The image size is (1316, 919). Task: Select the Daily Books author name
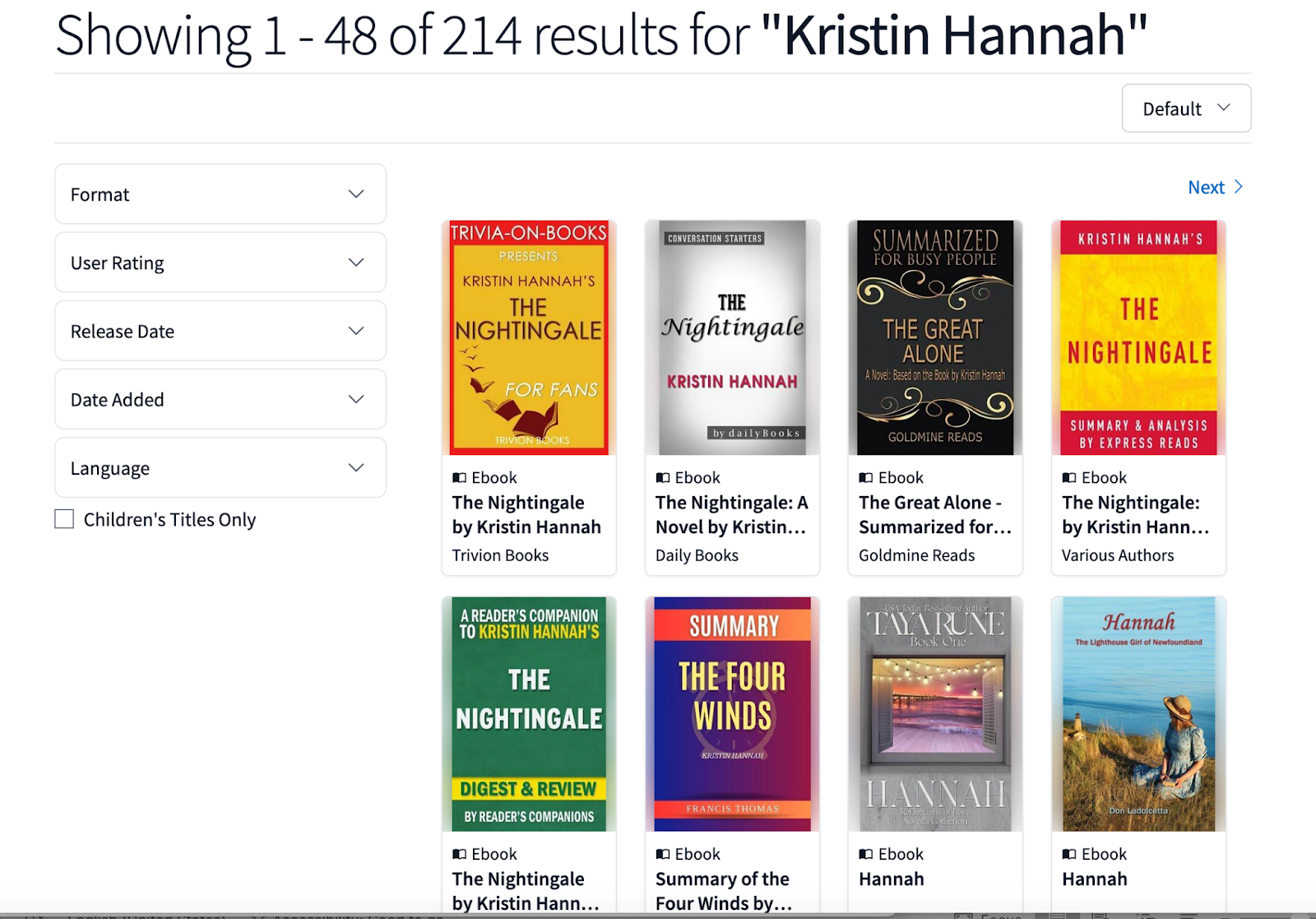(697, 555)
